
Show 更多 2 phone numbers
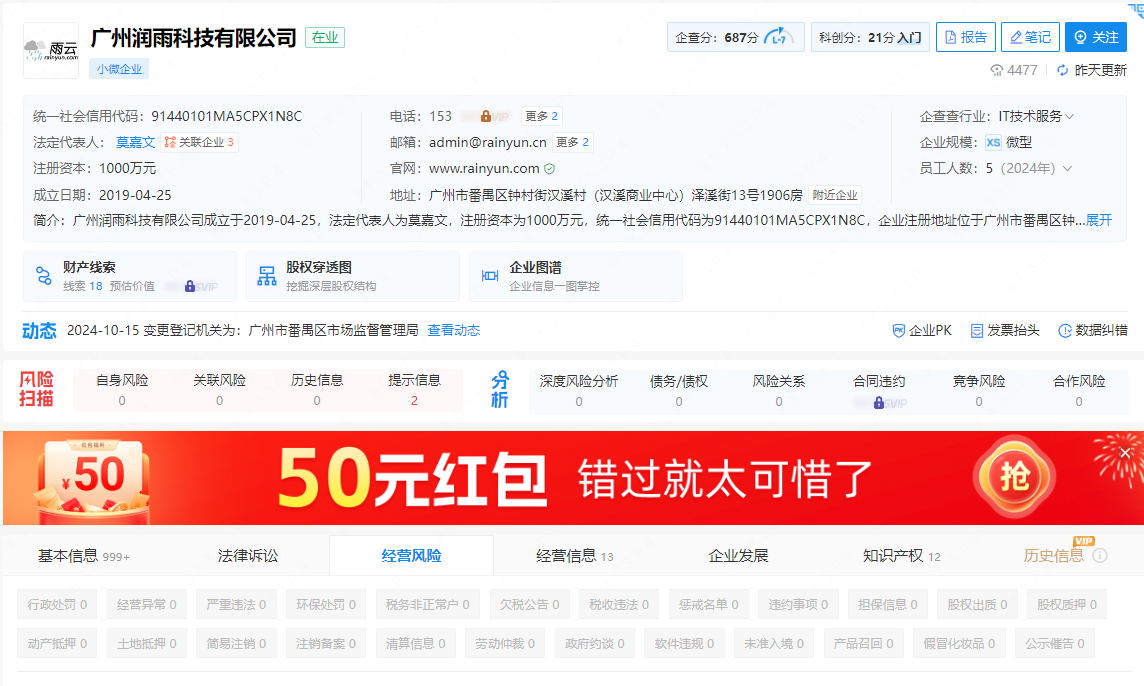click(541, 116)
